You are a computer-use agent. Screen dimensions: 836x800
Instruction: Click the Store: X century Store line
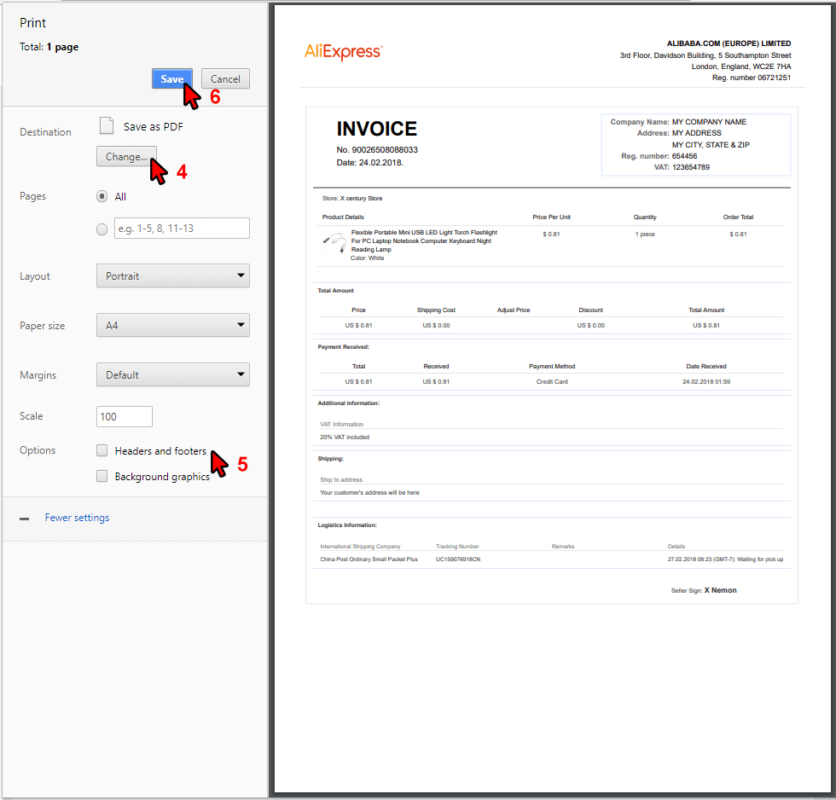click(x=352, y=198)
